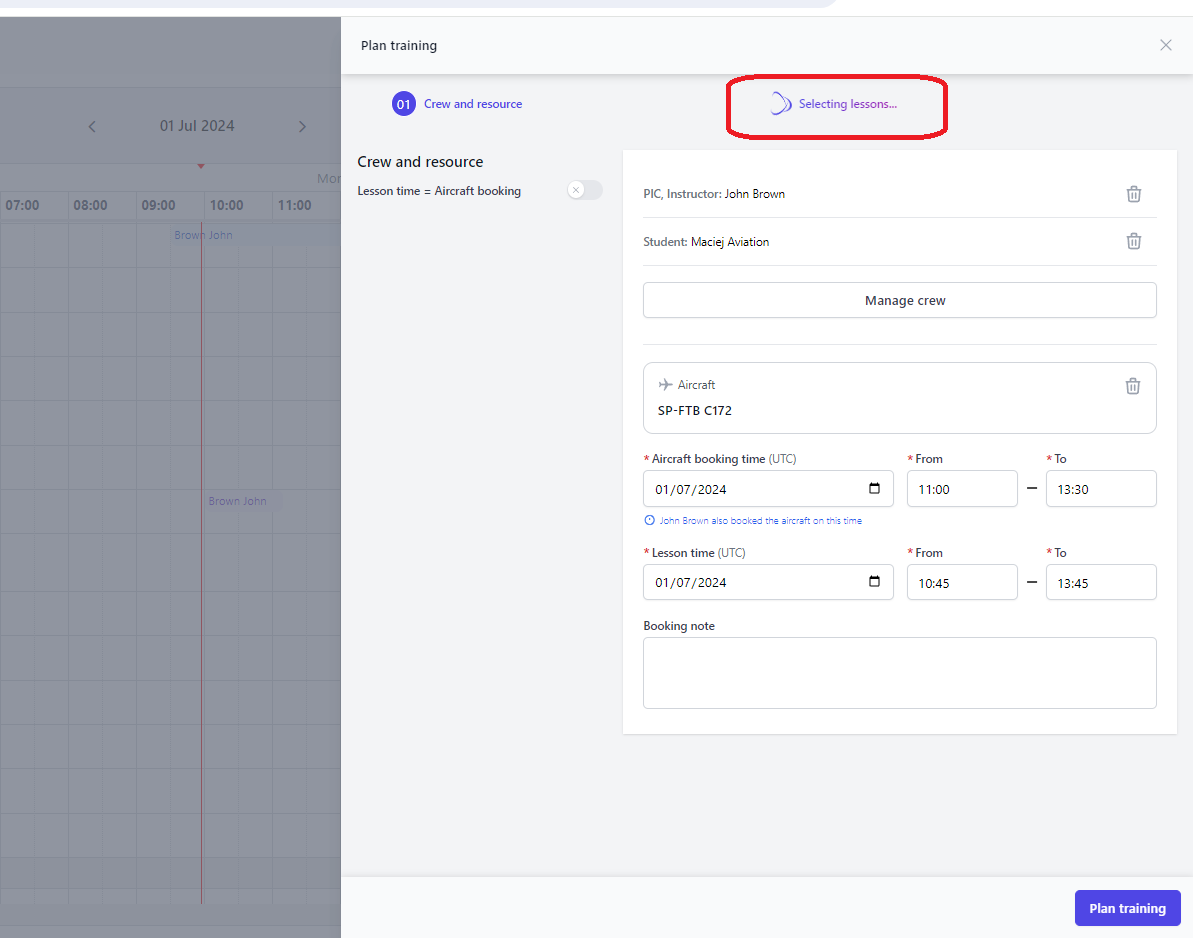The width and height of the screenshot is (1193, 938).
Task: Click the lower Brown John calendar booking
Action: coord(243,501)
